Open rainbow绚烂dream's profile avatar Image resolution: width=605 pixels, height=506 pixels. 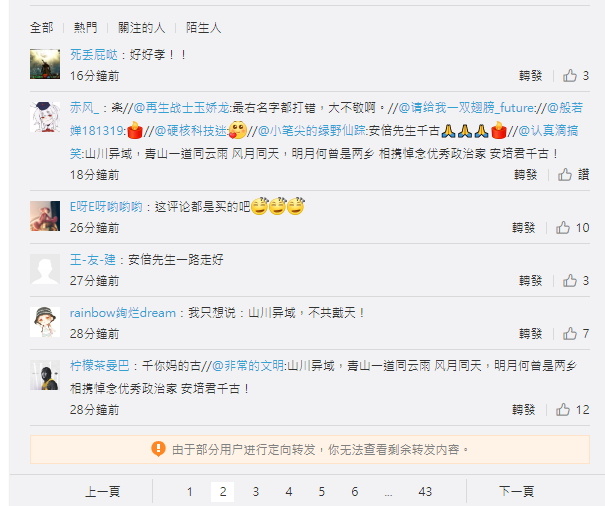tap(45, 322)
